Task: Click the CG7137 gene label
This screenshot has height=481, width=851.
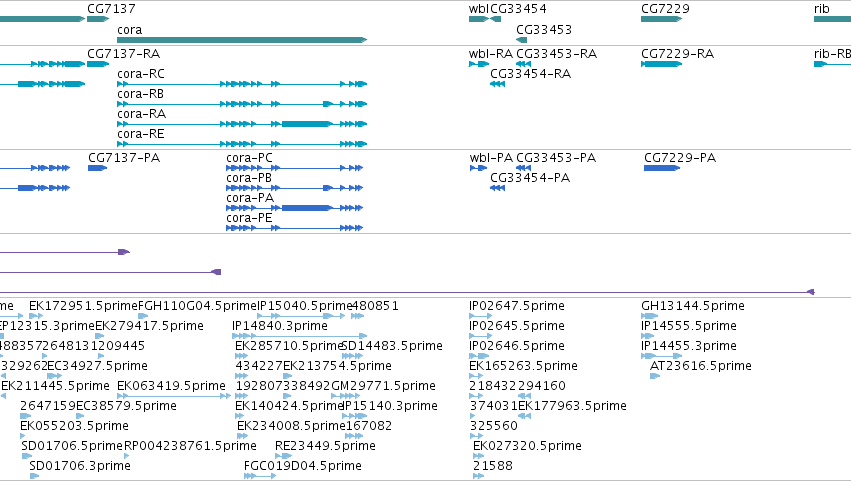Action: click(x=111, y=9)
